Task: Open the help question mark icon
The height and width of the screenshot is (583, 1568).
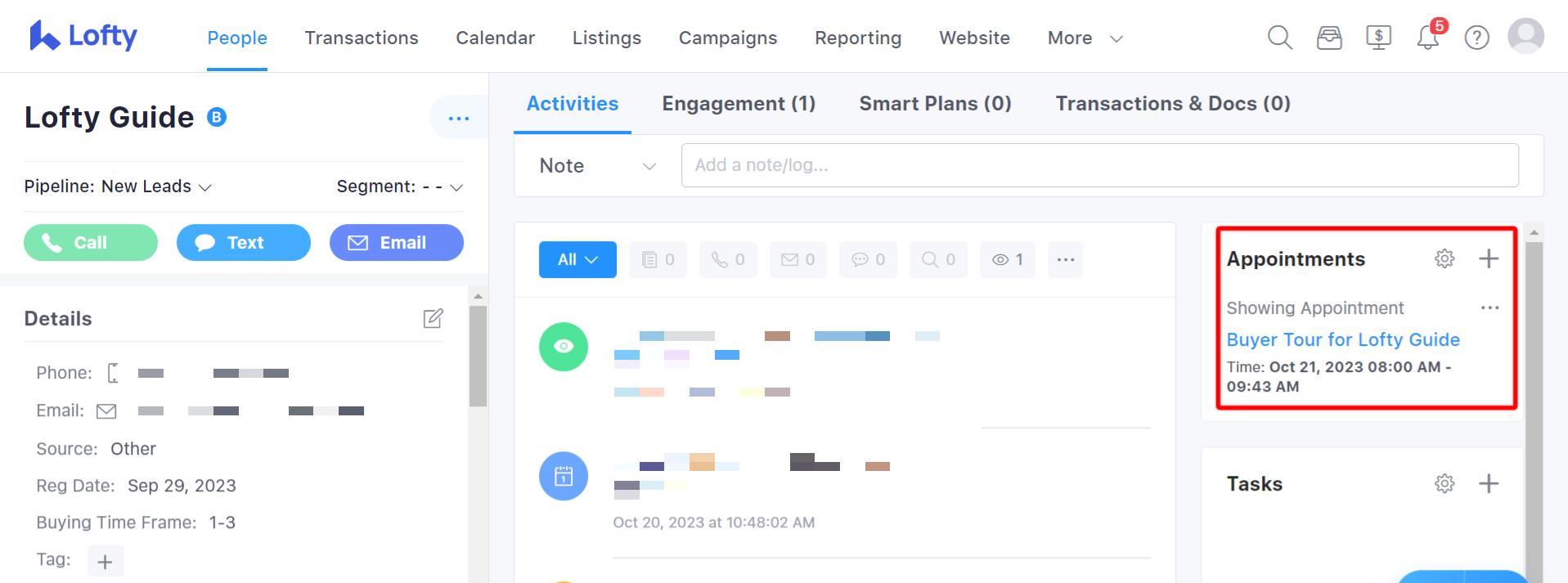Action: point(1476,38)
